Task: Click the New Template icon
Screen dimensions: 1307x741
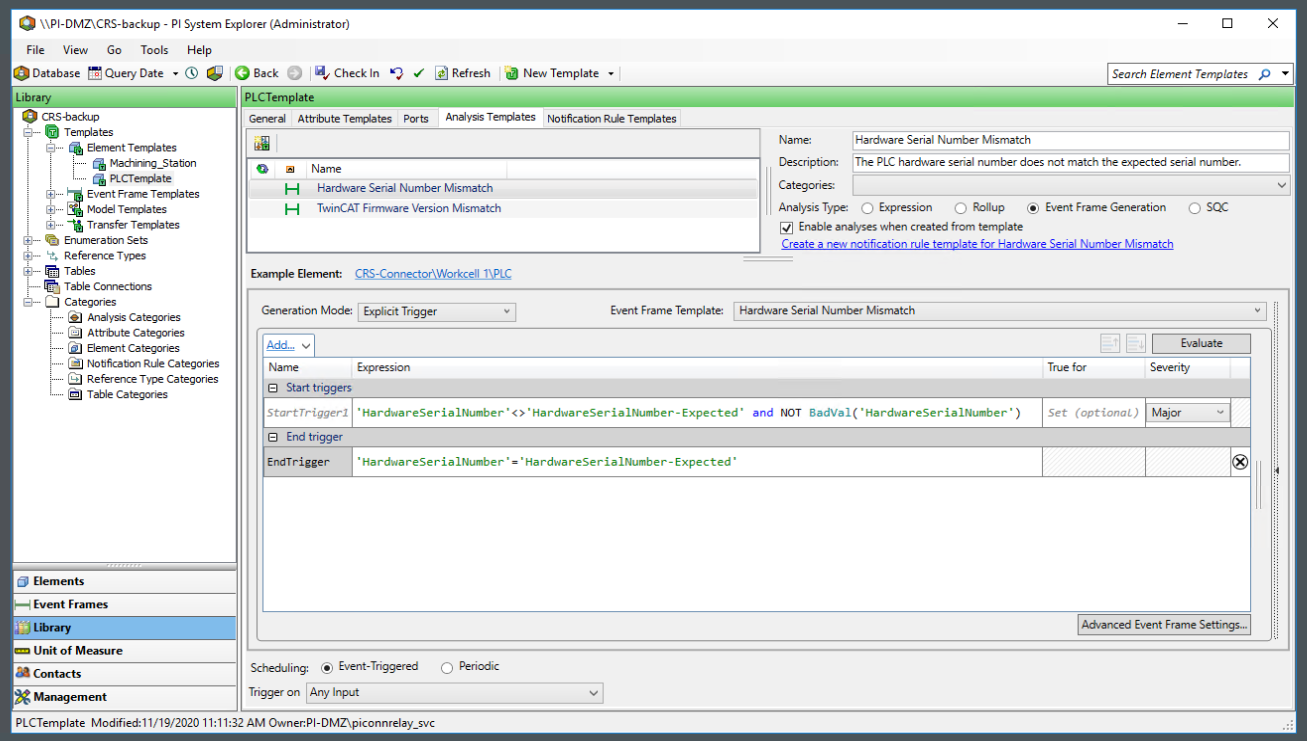Action: (x=512, y=73)
